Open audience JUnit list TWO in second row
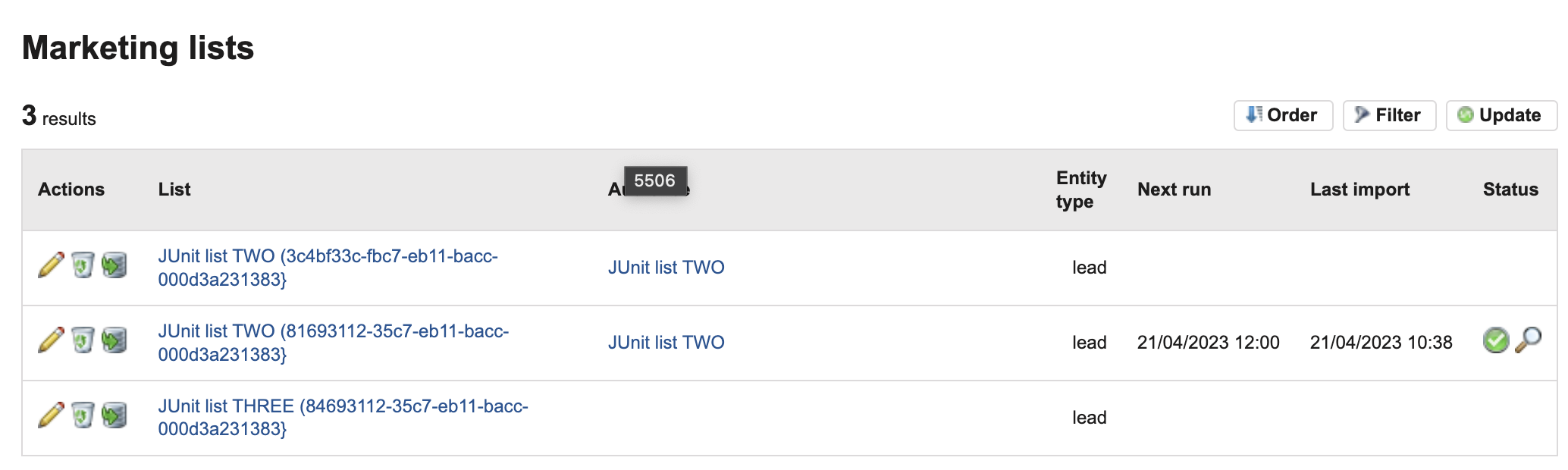The image size is (1568, 470). coord(666,343)
